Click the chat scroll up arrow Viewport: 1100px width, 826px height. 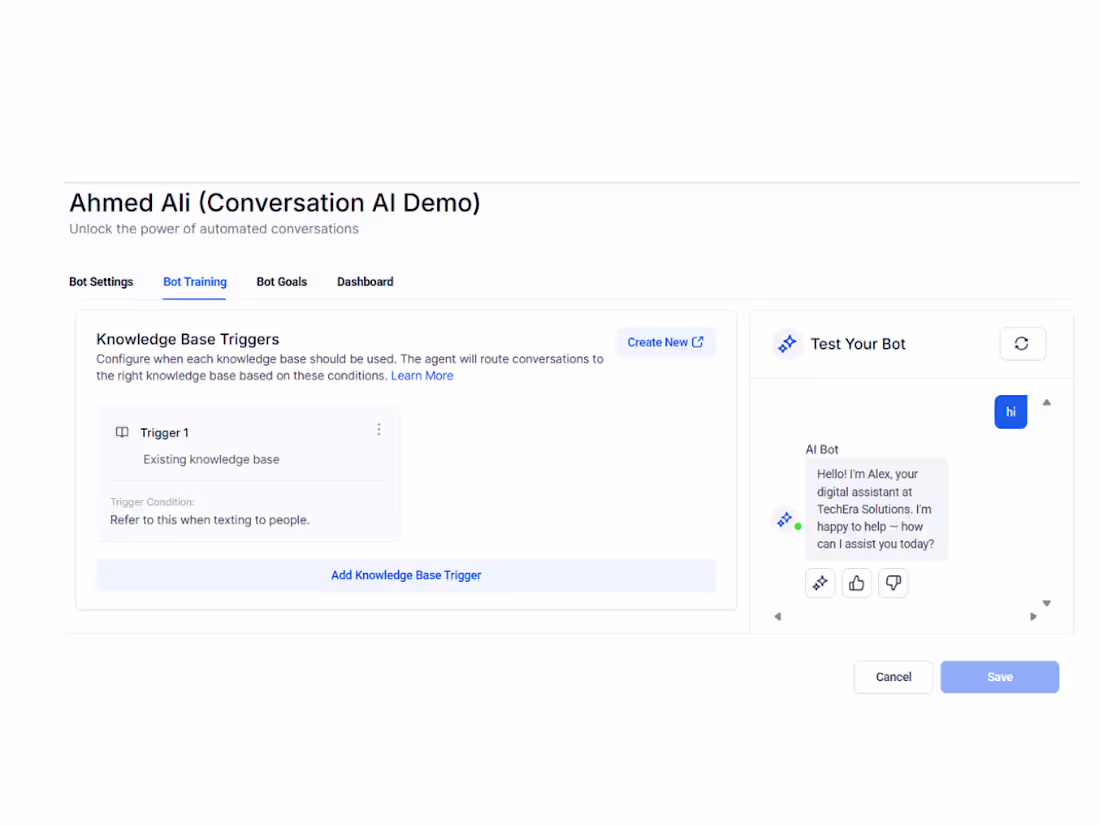pos(1046,403)
